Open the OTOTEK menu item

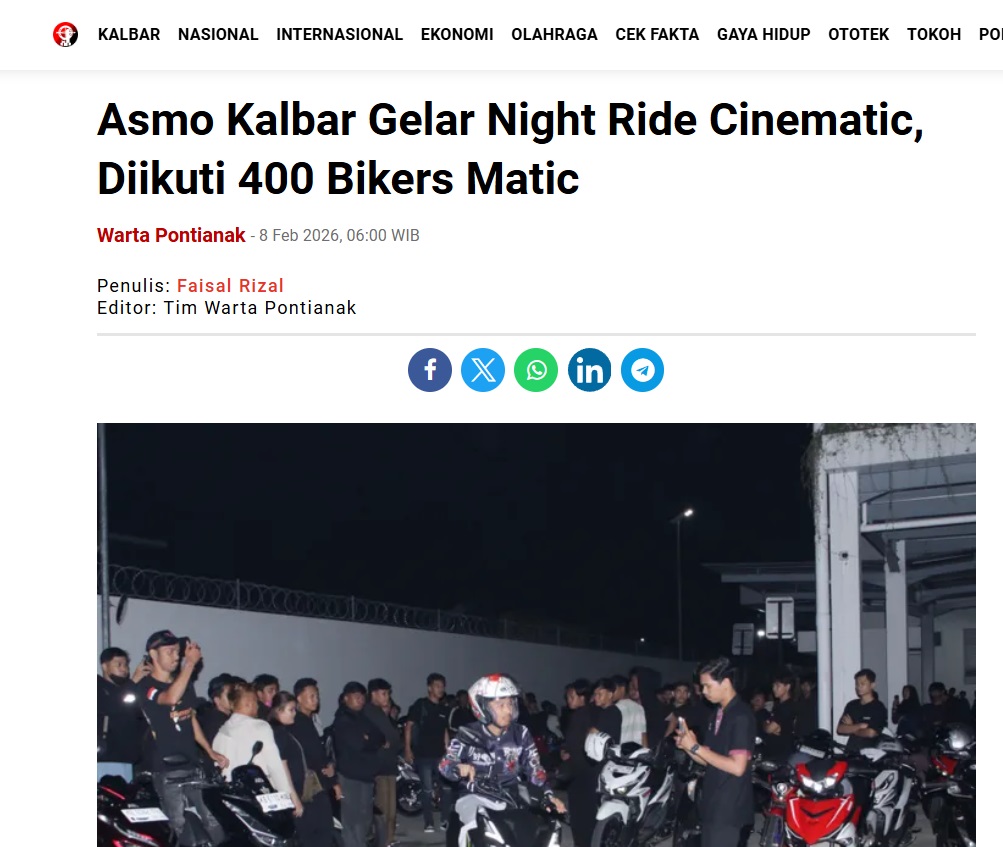tap(858, 35)
